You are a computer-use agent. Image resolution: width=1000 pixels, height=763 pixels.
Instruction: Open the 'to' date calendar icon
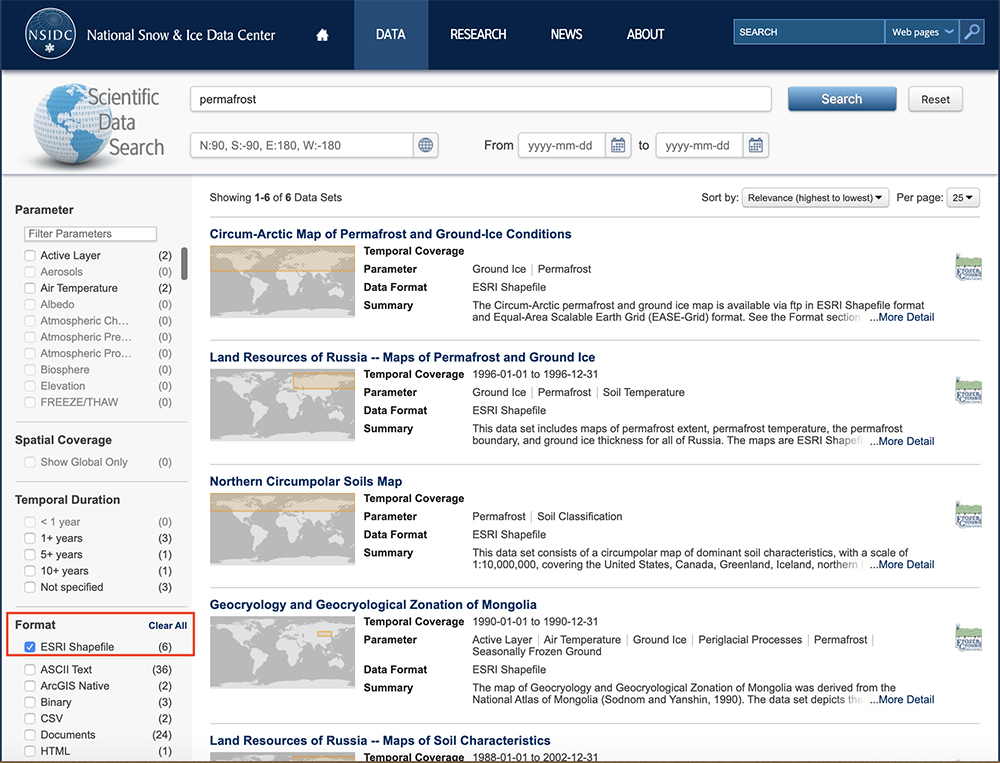[756, 145]
